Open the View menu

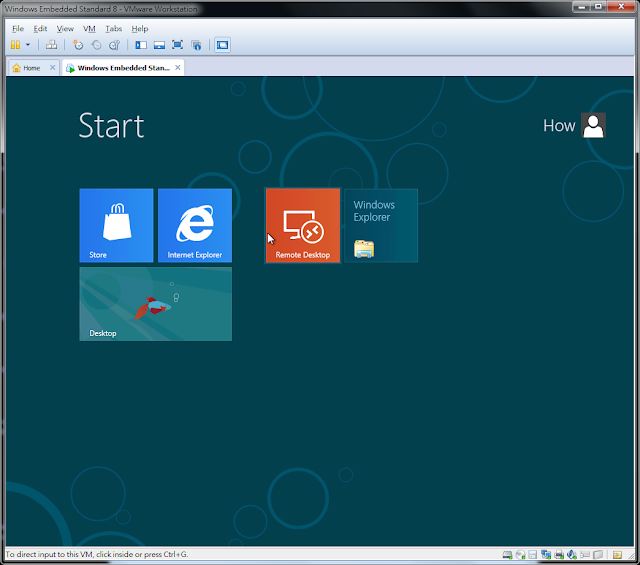(x=65, y=29)
